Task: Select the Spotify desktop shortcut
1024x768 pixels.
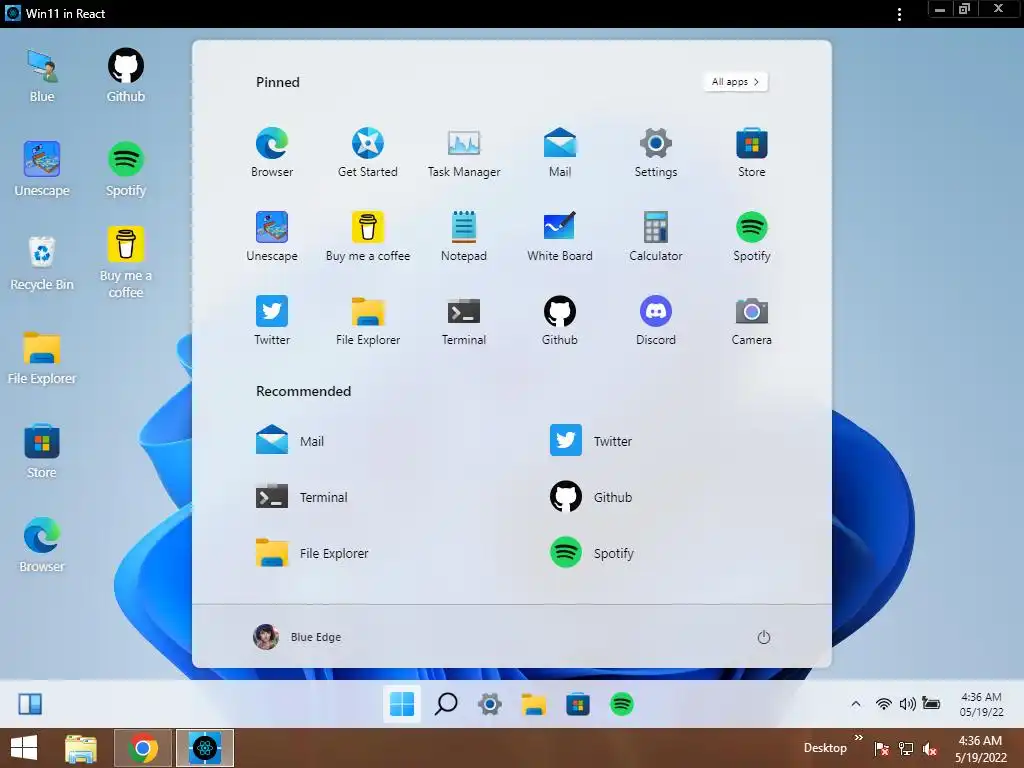Action: pyautogui.click(x=125, y=169)
